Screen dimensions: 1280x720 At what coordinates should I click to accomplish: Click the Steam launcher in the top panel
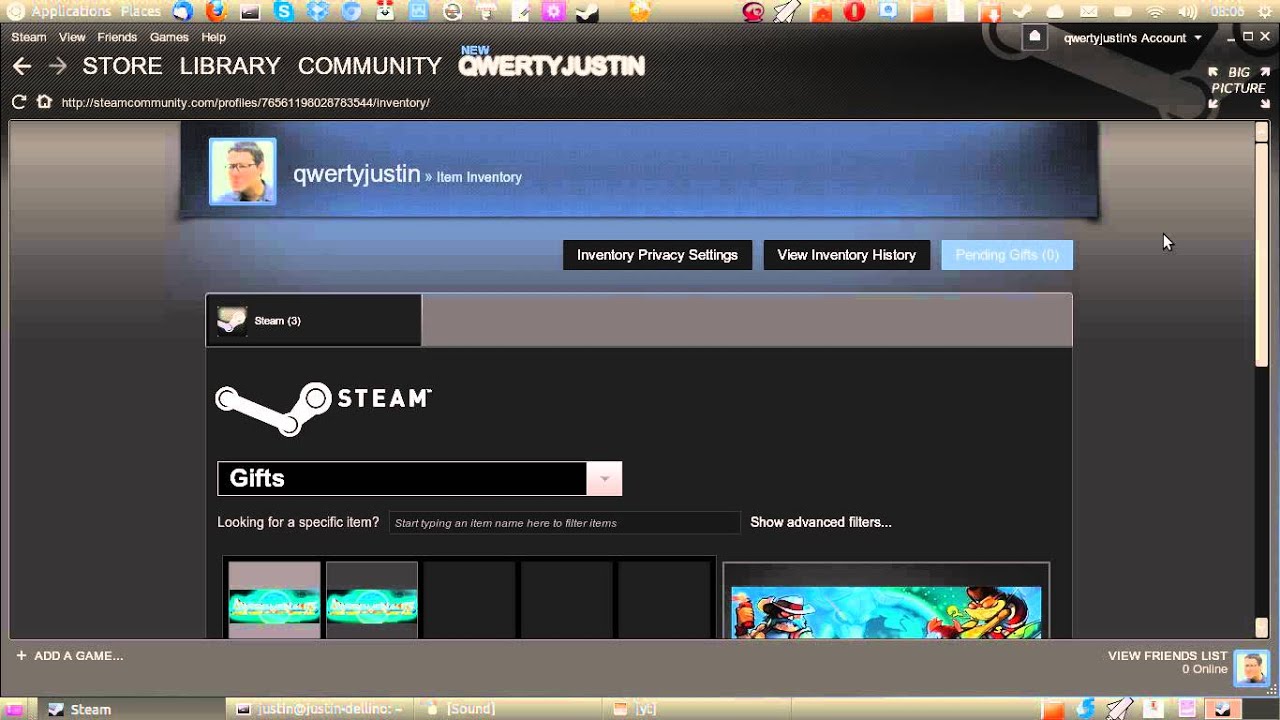point(587,12)
